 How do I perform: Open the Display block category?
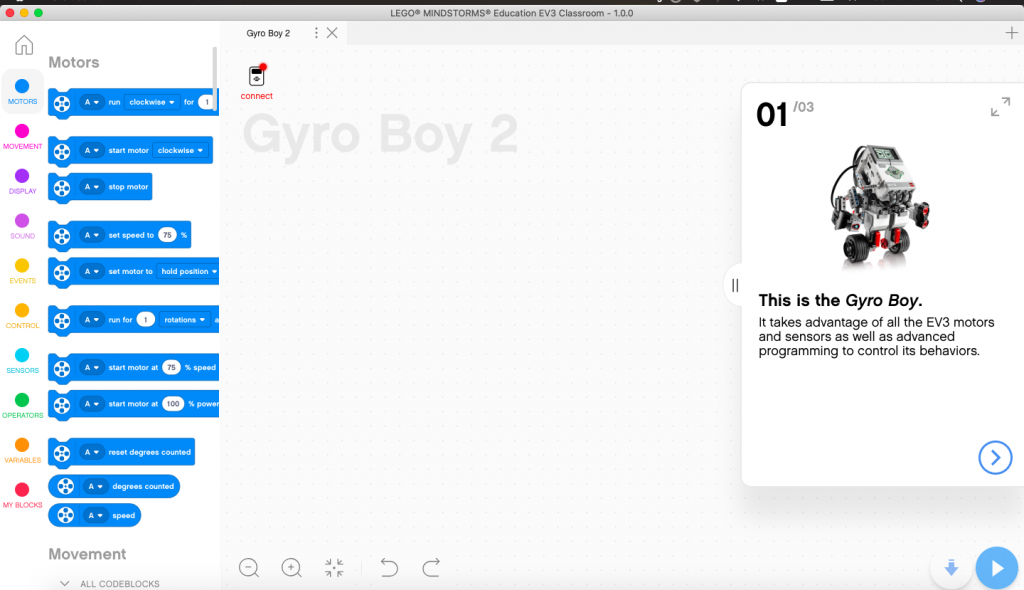click(x=22, y=175)
